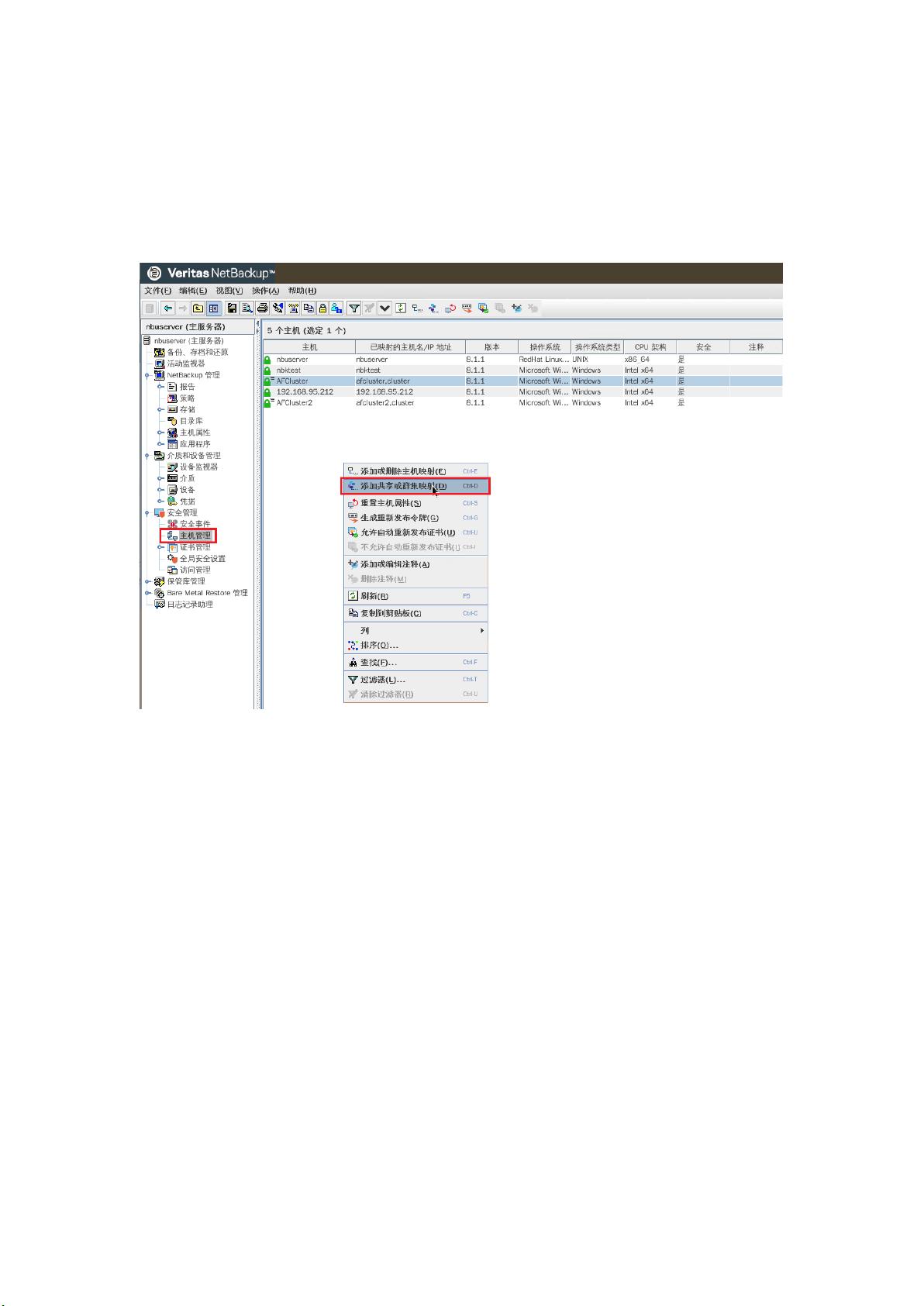Toggle expander next to NetBackup 管理 node
The height and width of the screenshot is (1306, 924).
(147, 375)
